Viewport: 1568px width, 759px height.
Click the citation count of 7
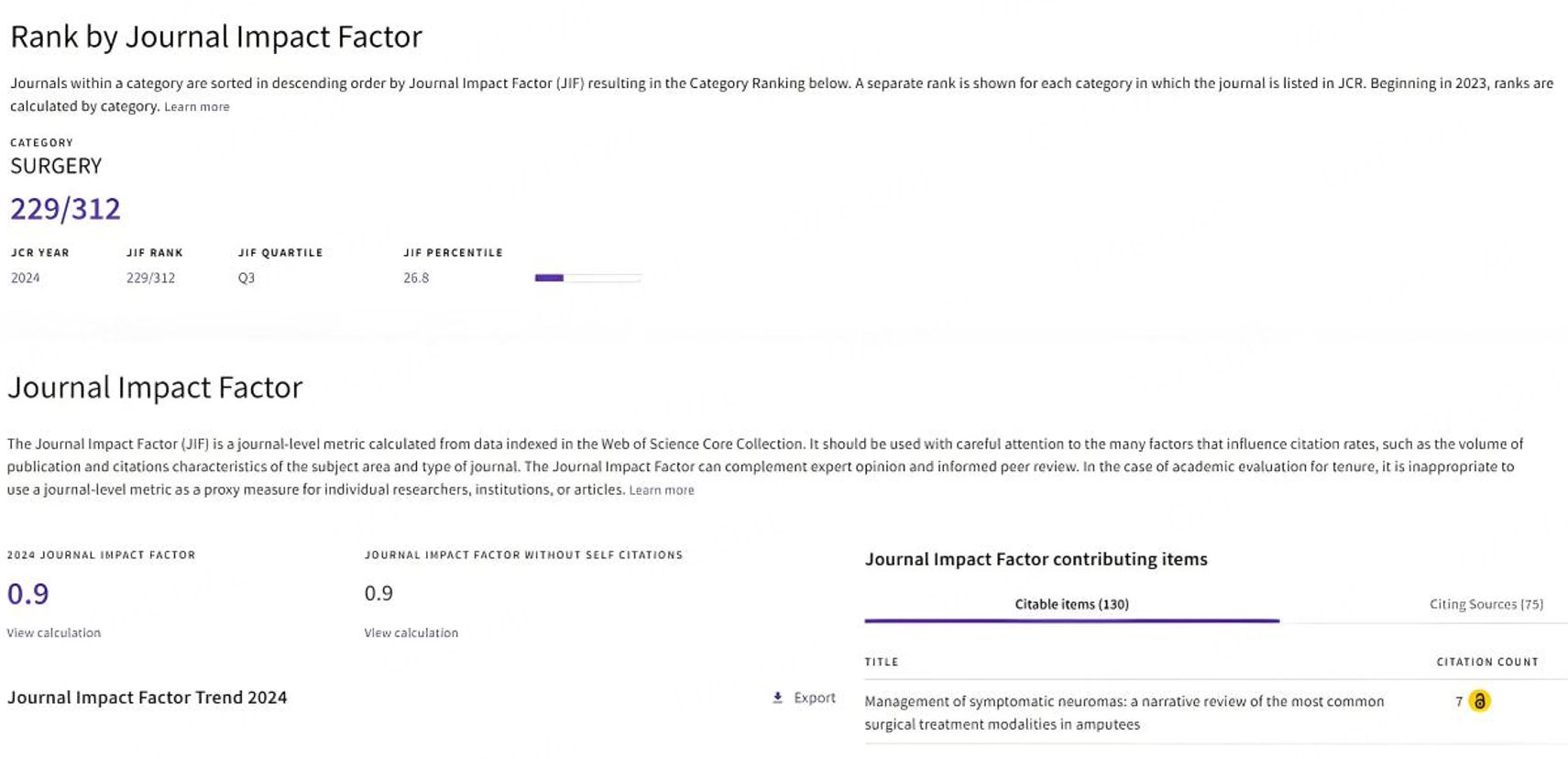click(1457, 701)
